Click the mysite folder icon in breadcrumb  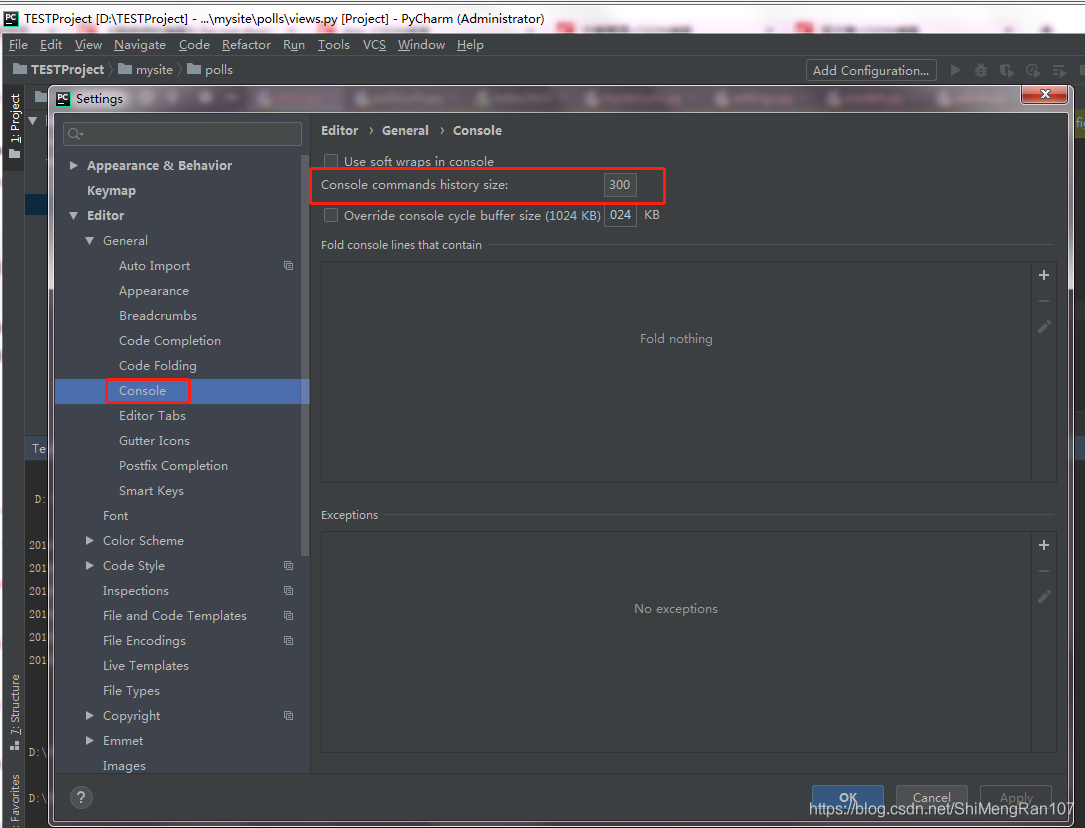click(x=125, y=69)
